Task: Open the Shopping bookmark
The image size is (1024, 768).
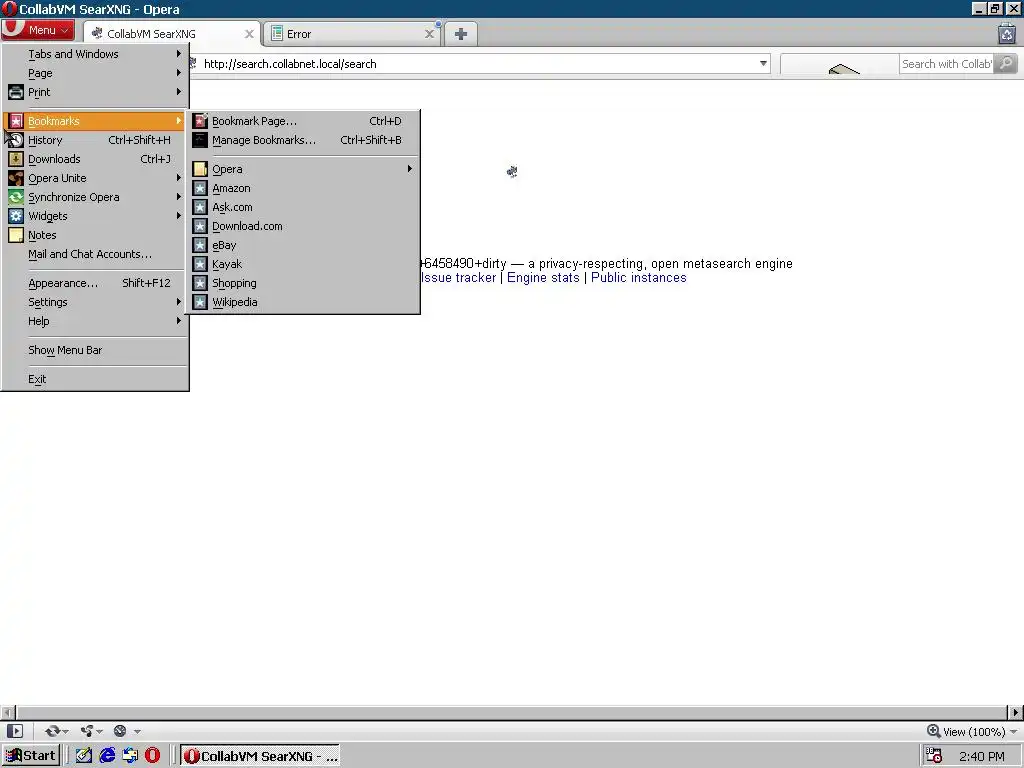Action: click(x=303, y=283)
